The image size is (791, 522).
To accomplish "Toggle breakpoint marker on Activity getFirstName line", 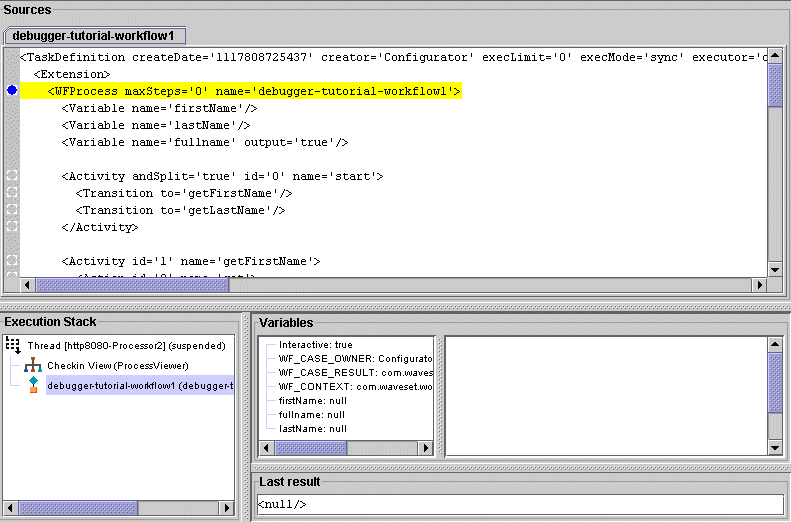I will pos(12,260).
